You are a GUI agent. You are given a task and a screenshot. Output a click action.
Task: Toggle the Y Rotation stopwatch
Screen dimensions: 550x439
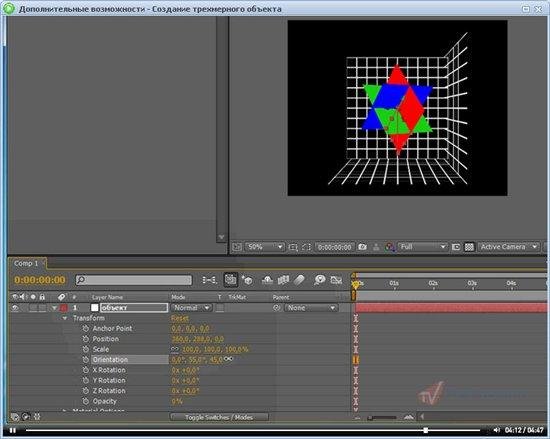pyautogui.click(x=85, y=380)
